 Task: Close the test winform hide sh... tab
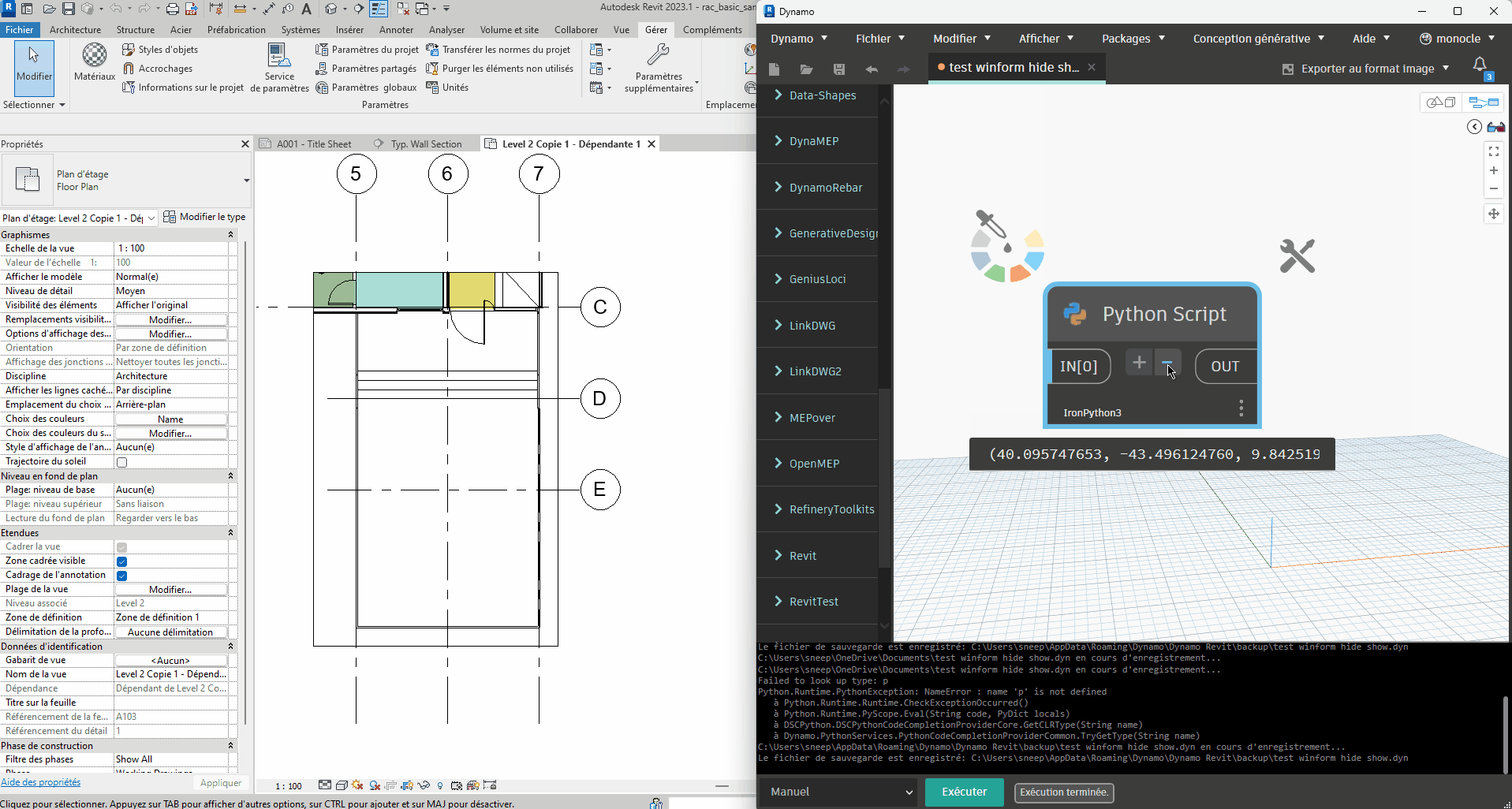pos(1092,68)
